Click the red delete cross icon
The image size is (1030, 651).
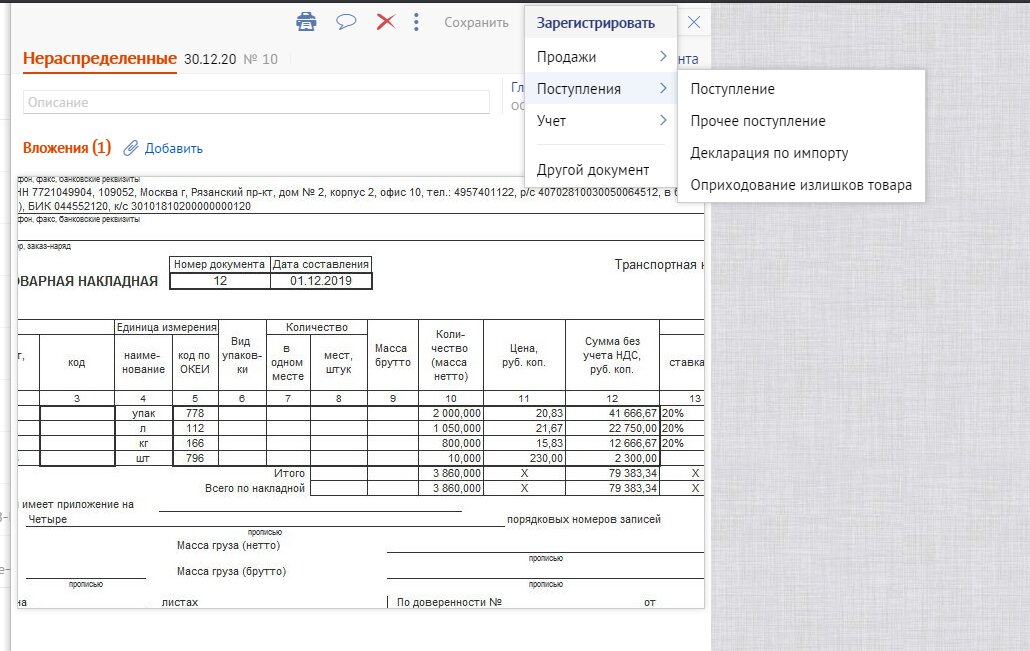point(386,22)
